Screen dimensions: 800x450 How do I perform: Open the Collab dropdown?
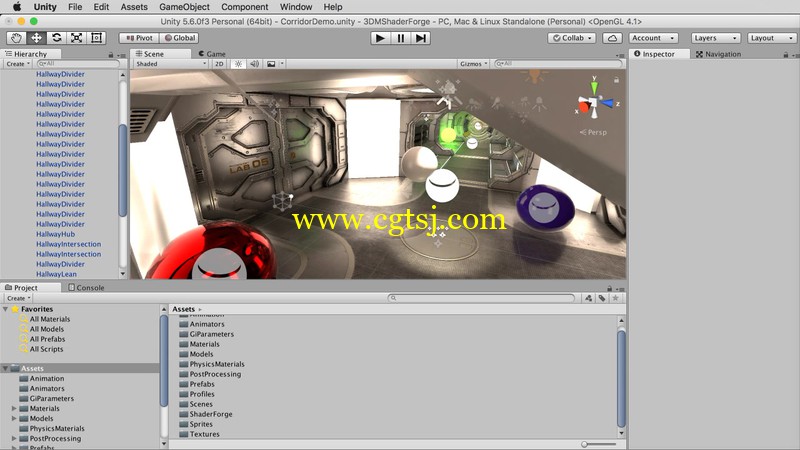[x=572, y=38]
